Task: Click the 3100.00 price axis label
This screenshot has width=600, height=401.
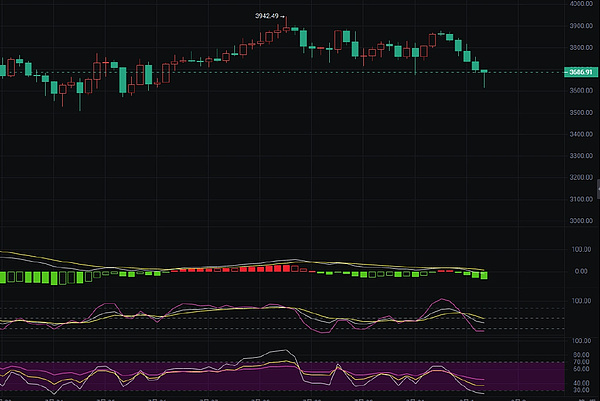Action: pos(580,200)
